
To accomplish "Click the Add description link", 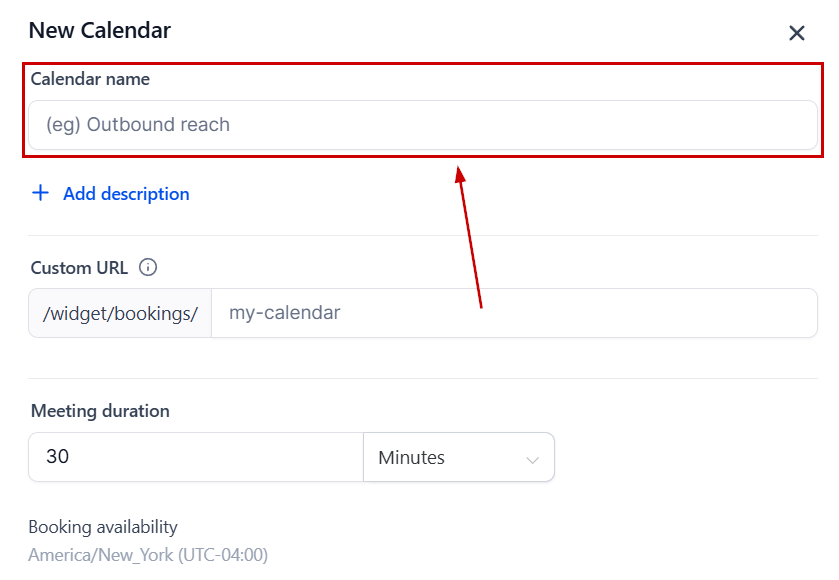I will pyautogui.click(x=126, y=194).
